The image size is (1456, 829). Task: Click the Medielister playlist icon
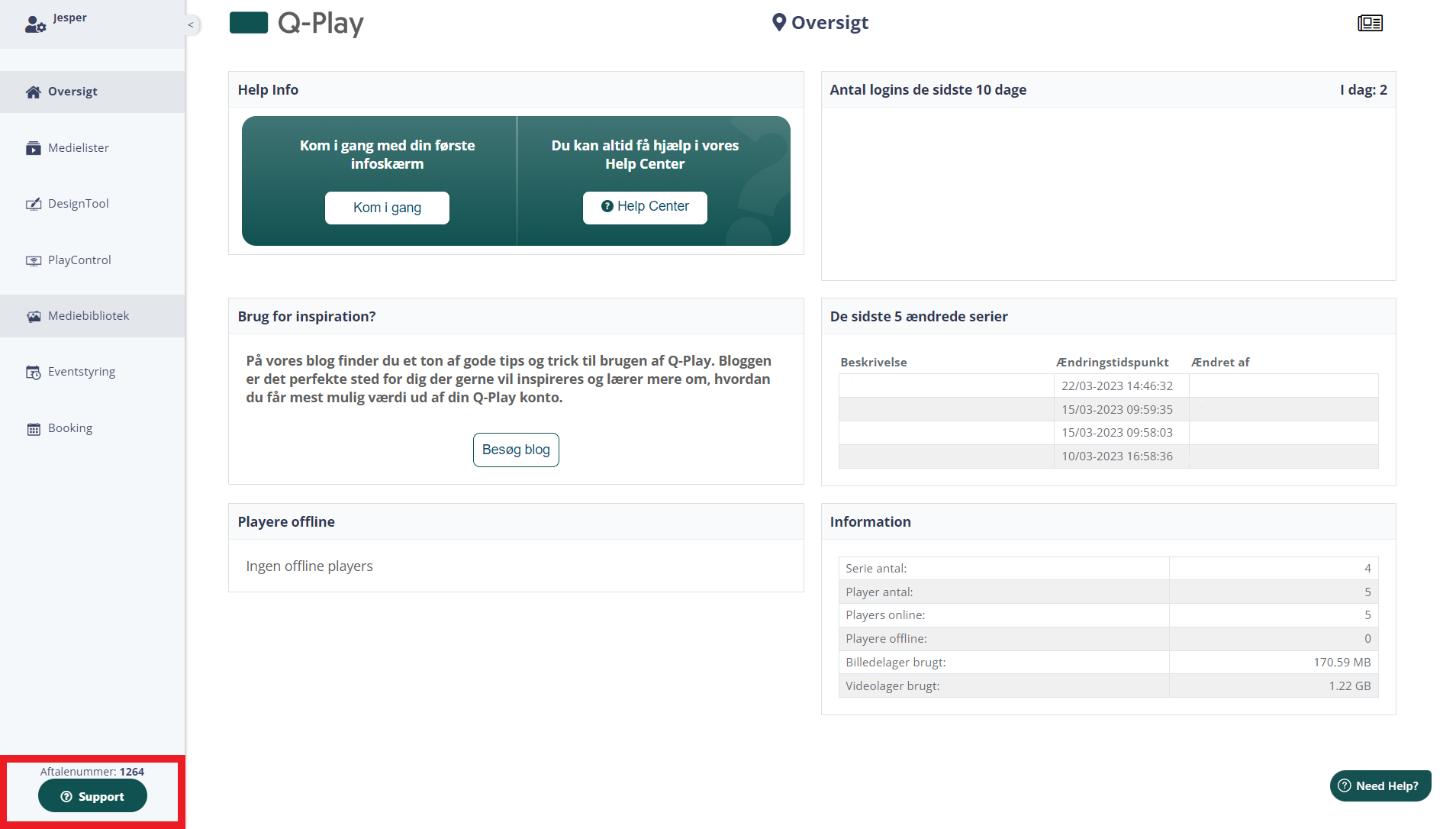34,148
